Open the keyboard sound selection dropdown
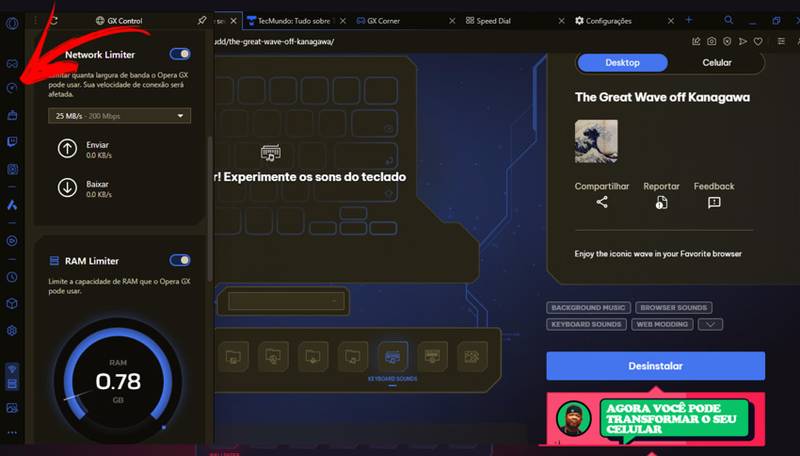Viewport: 800px width, 456px height. pyautogui.click(x=286, y=301)
